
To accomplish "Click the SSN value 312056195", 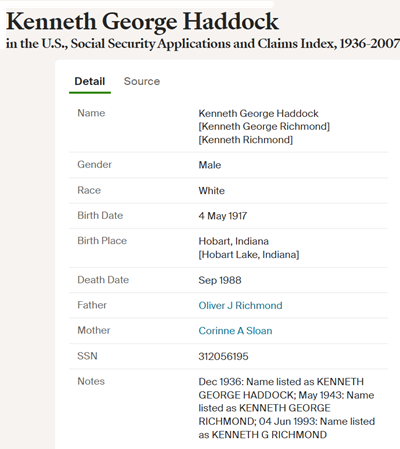I will coord(223,356).
